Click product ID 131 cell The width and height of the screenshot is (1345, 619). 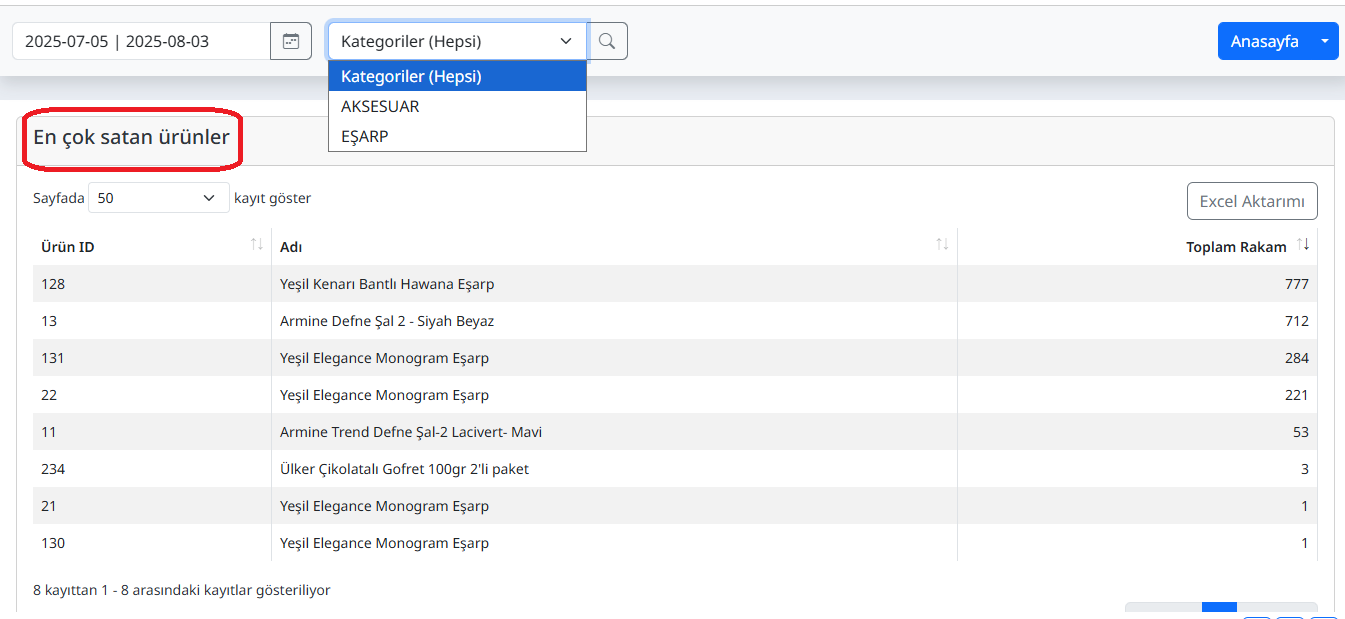[53, 358]
